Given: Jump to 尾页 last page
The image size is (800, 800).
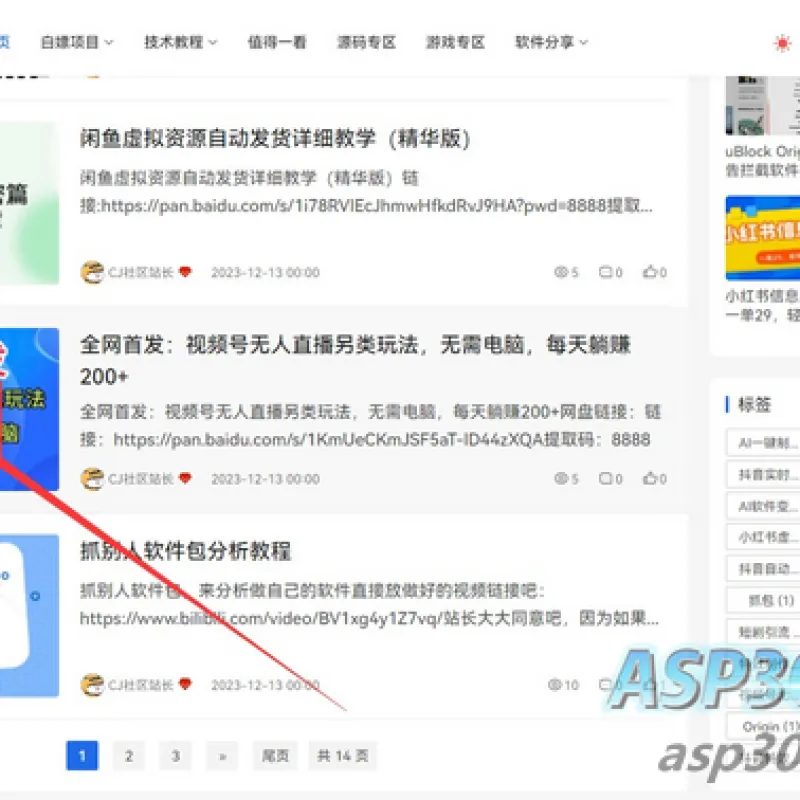Looking at the screenshot, I should (276, 756).
